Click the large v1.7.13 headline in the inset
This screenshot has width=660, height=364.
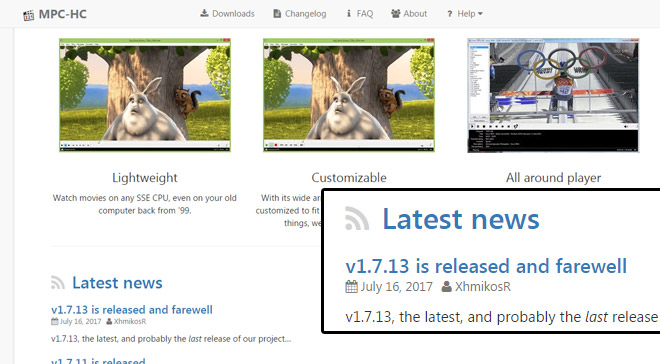tap(486, 266)
